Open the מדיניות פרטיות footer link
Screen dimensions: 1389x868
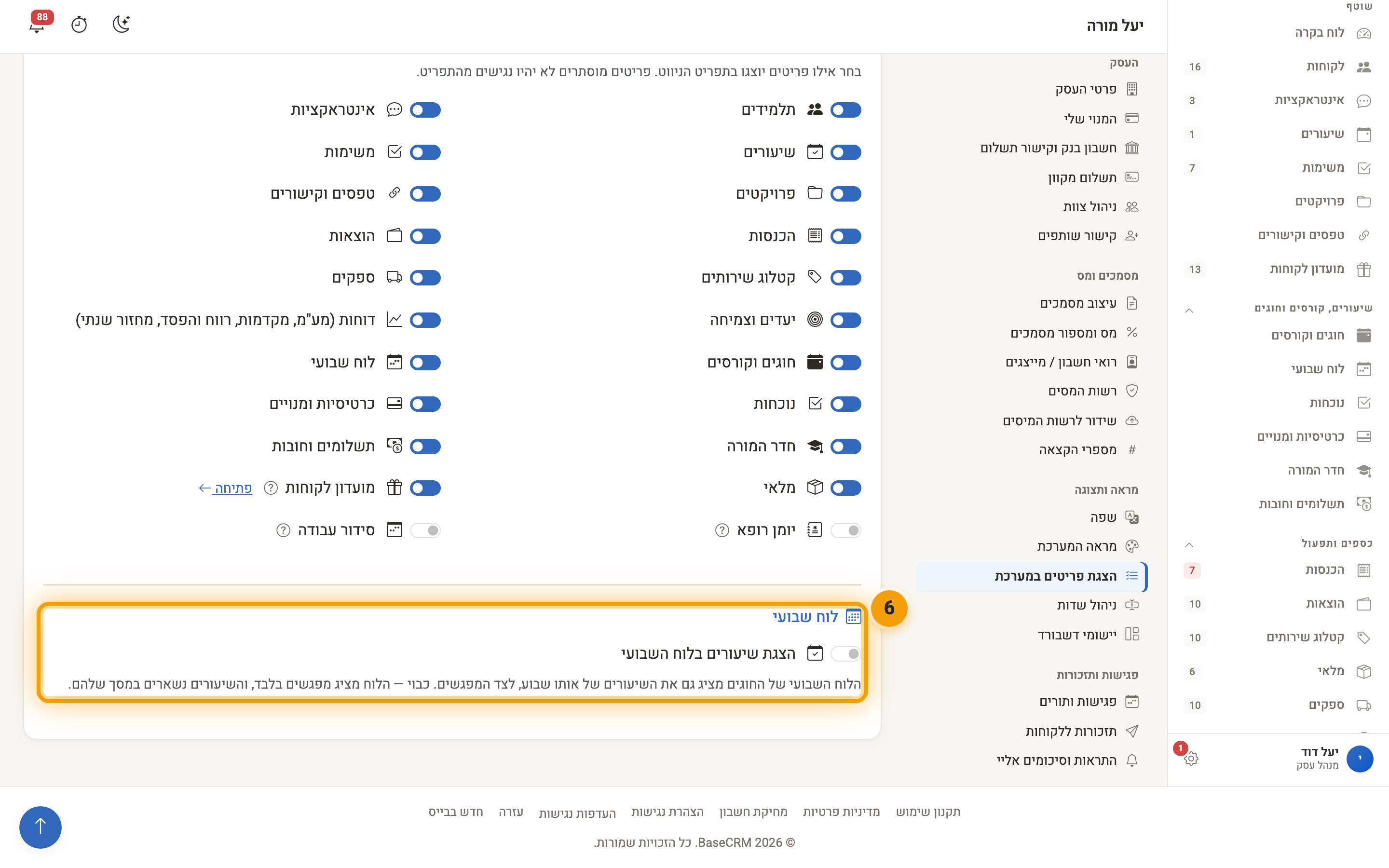(x=841, y=812)
